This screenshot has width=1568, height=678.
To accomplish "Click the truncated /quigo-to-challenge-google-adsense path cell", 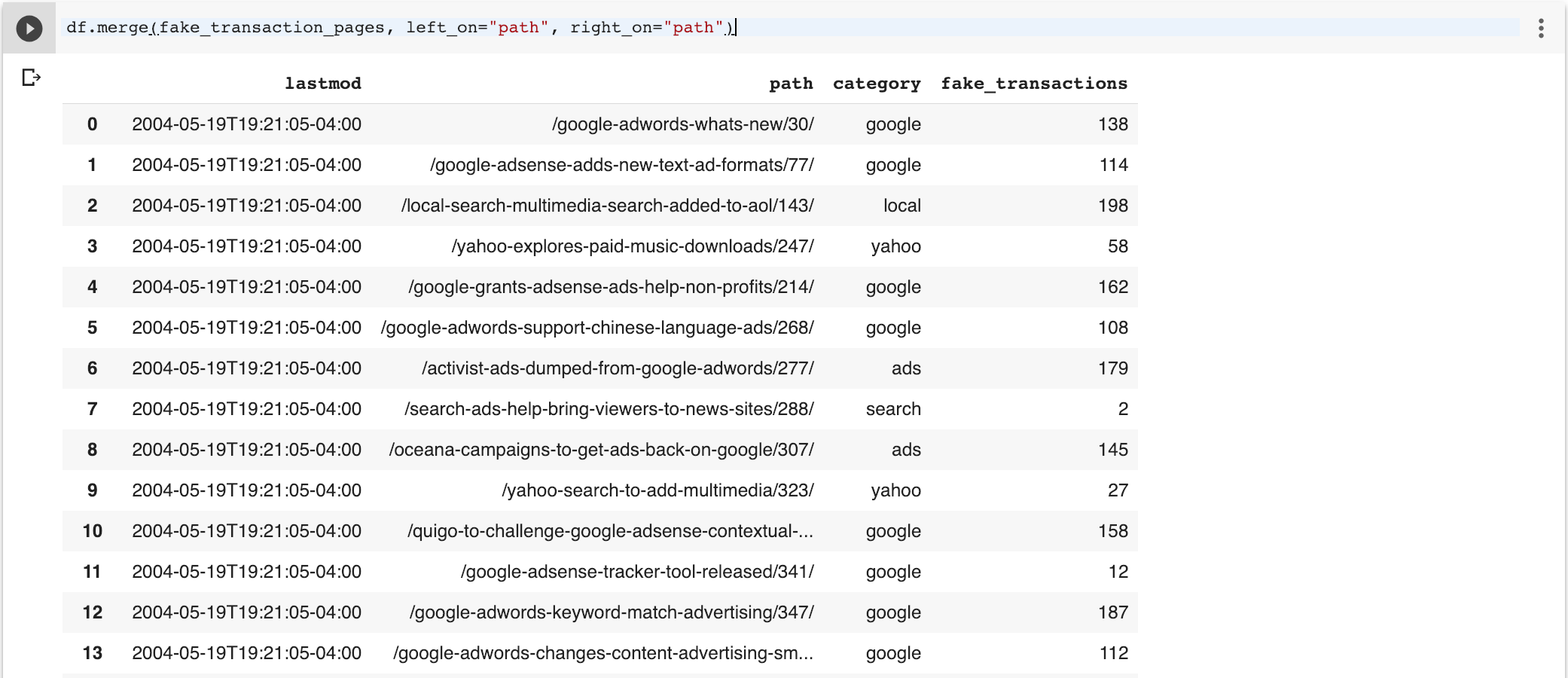I will [610, 531].
